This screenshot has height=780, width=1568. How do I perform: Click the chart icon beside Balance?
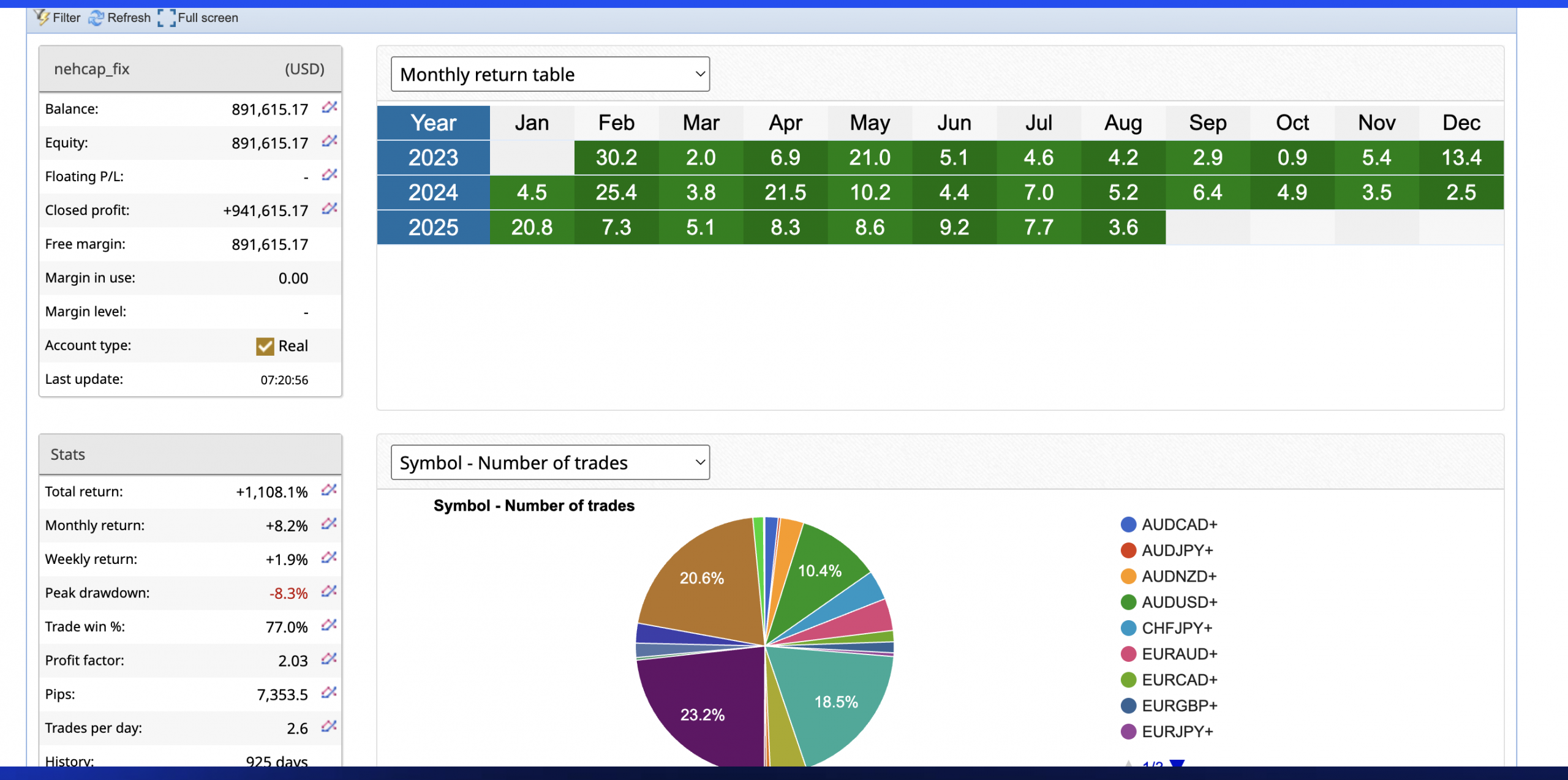pyautogui.click(x=330, y=108)
